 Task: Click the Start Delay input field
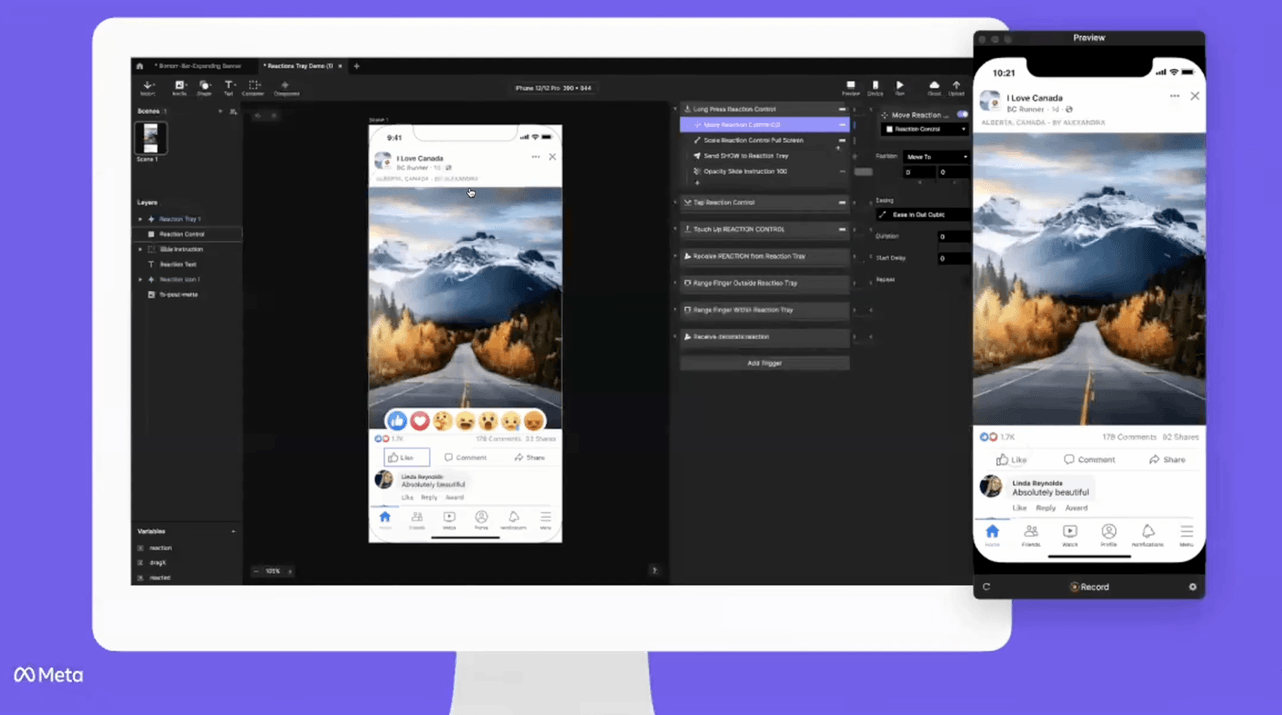(953, 258)
